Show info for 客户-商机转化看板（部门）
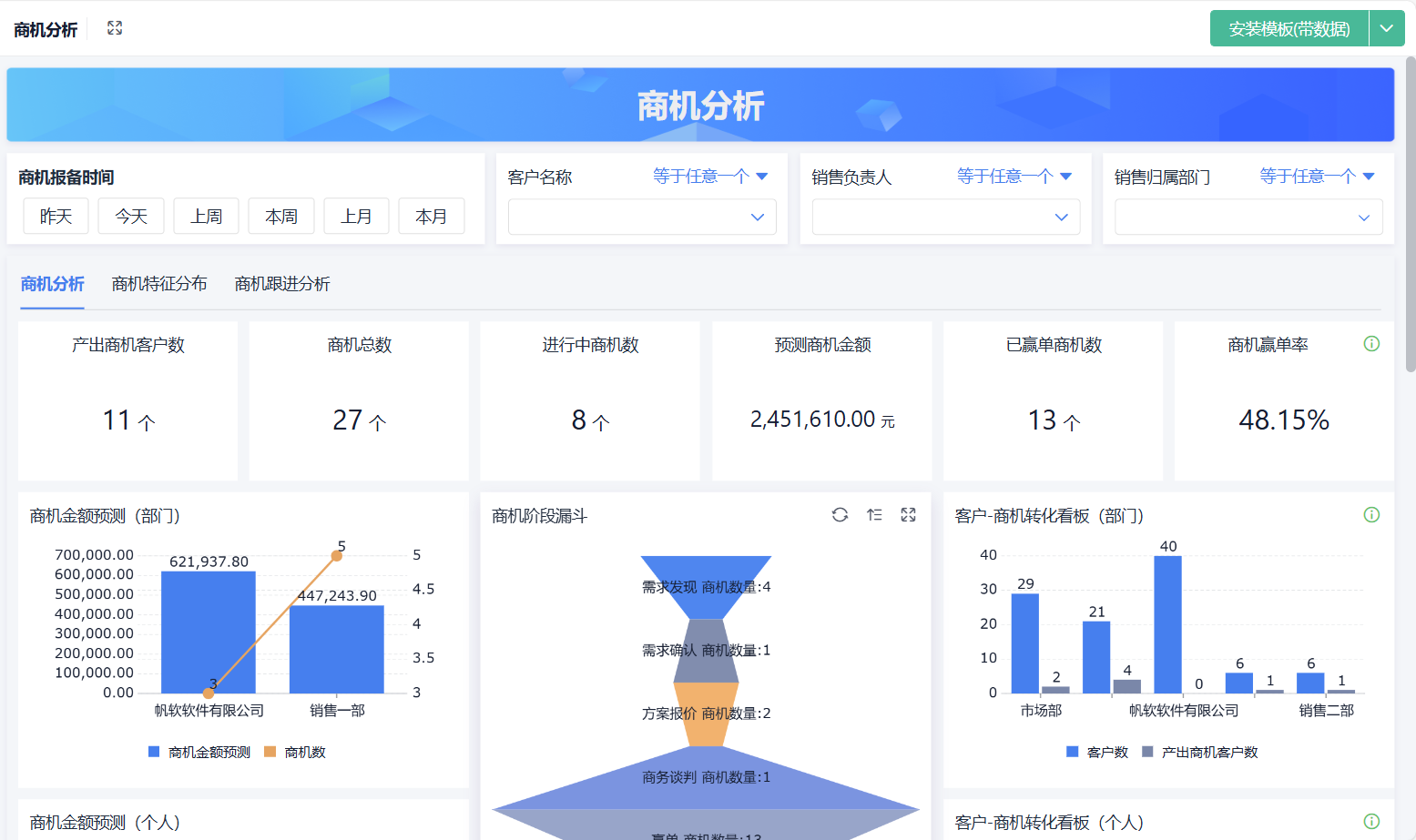Viewport: 1416px width, 840px height. pos(1371,515)
